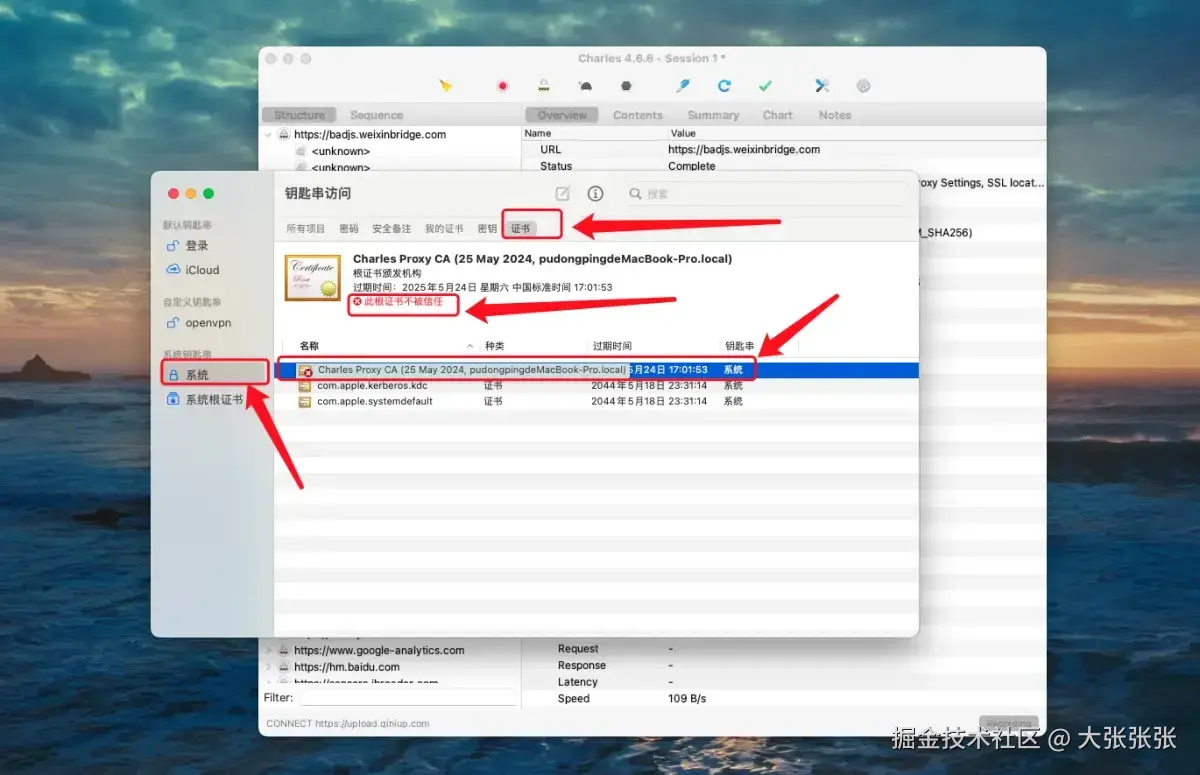Viewport: 1200px width, 775px height.
Task: Open the Settings gear icon in Charles toolbar
Action: 863,86
